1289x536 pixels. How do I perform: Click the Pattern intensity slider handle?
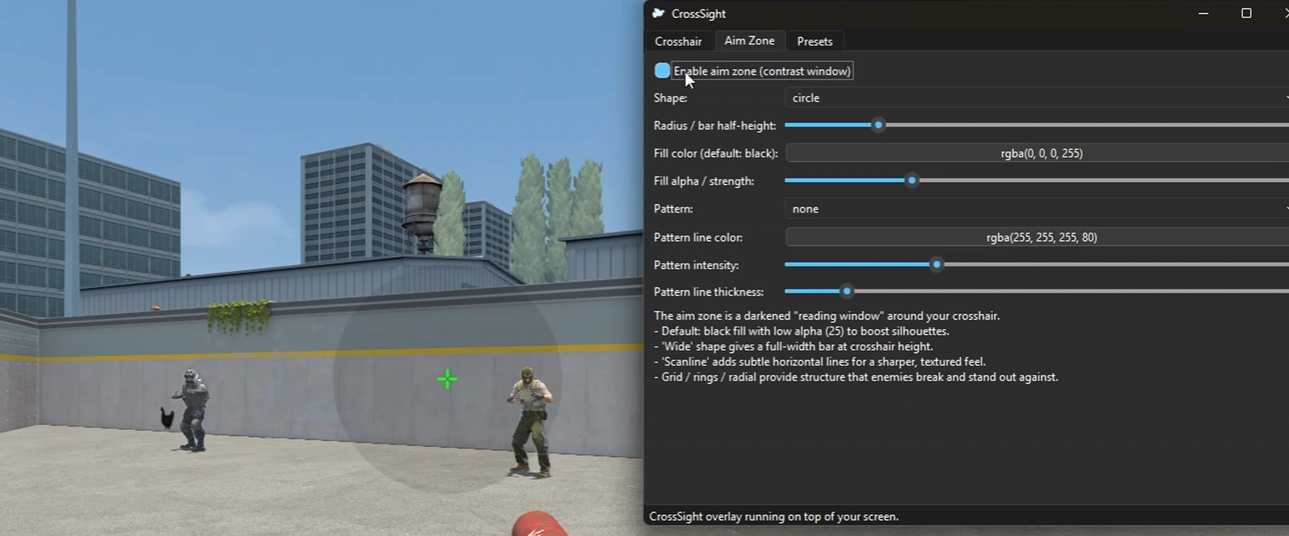936,265
